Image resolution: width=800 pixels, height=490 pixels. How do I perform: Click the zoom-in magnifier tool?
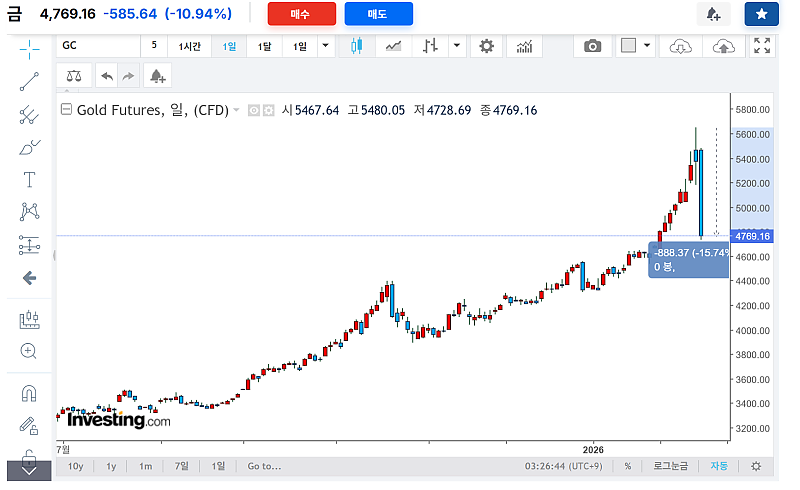coord(29,351)
